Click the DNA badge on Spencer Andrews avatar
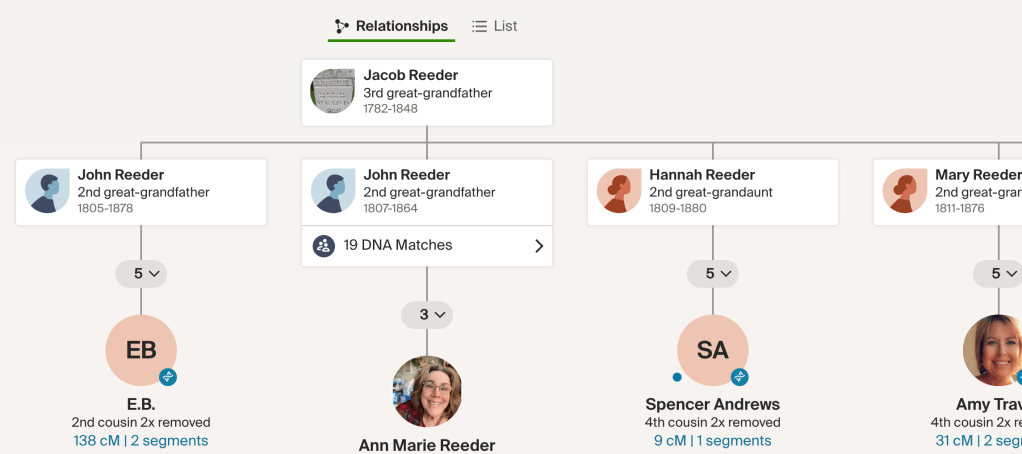This screenshot has height=454, width=1022. [x=740, y=377]
